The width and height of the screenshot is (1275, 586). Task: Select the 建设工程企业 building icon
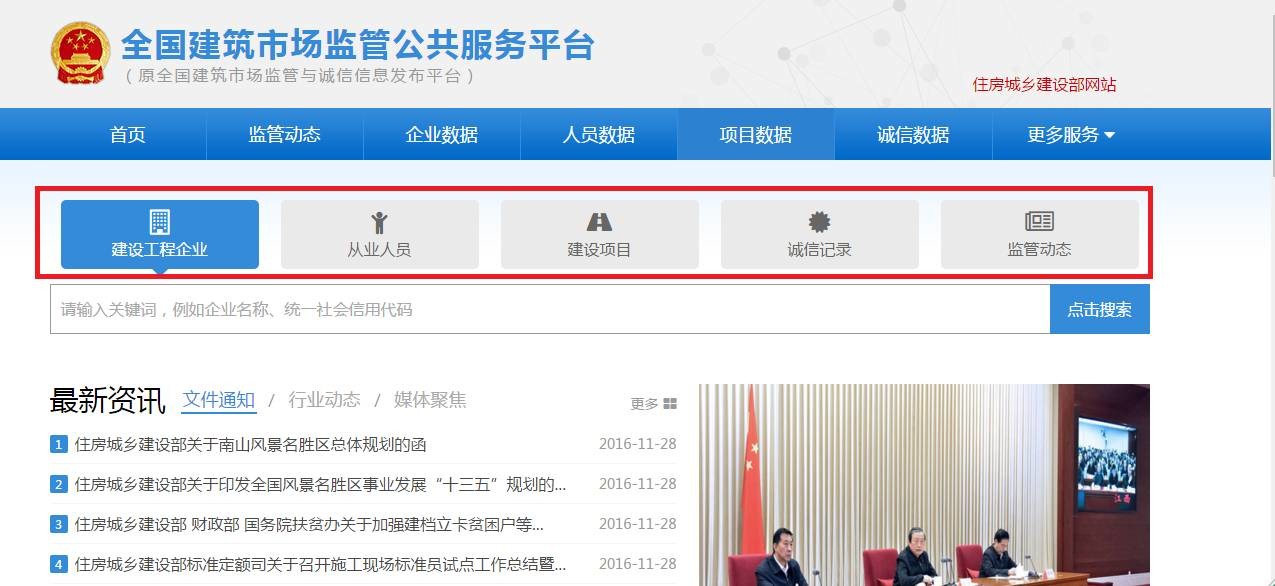[x=159, y=221]
